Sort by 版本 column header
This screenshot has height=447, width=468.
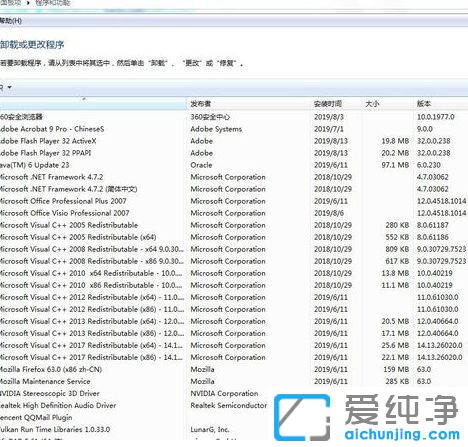pyautogui.click(x=424, y=104)
